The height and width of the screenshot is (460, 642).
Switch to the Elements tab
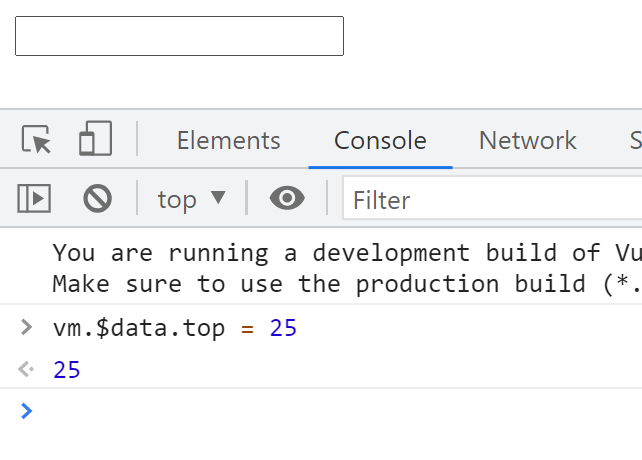[228, 140]
